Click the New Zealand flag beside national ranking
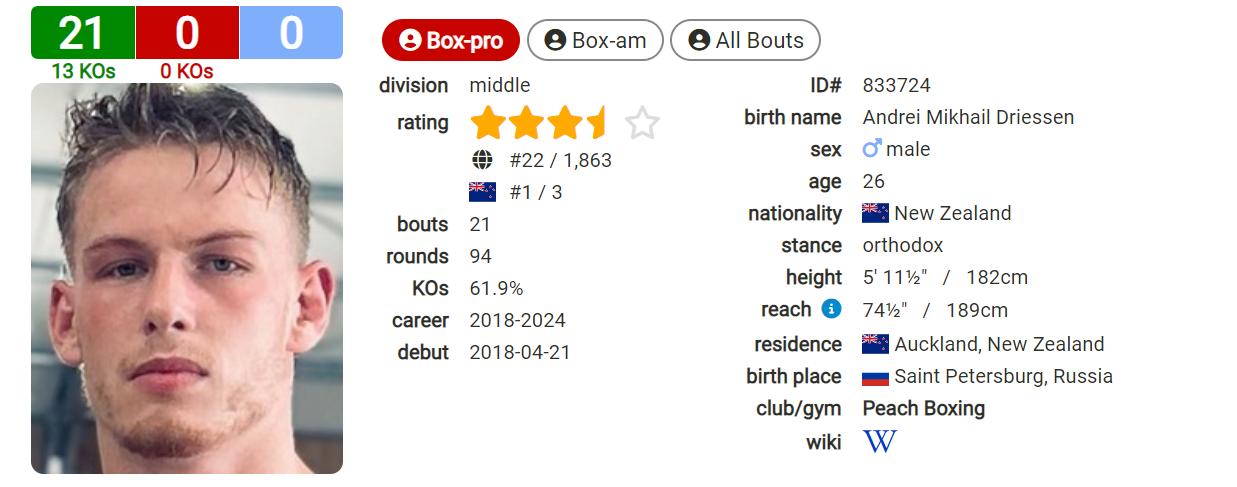This screenshot has height=487, width=1237. pyautogui.click(x=482, y=192)
